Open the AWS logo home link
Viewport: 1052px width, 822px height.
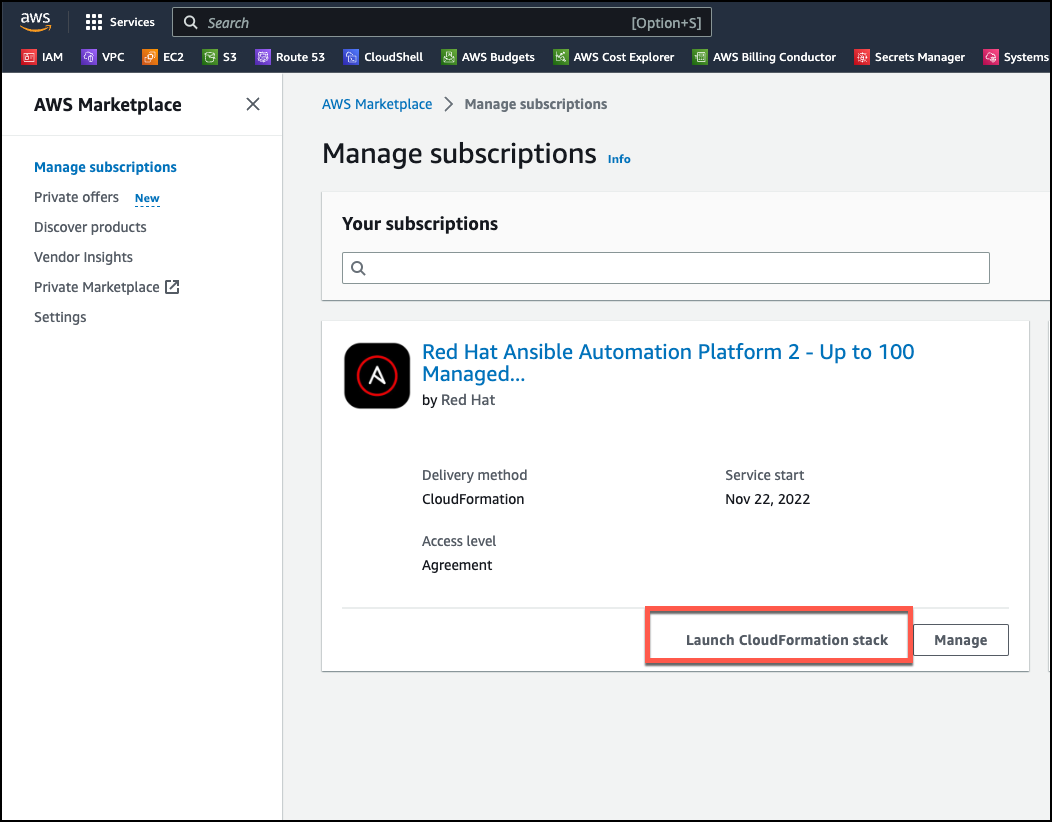point(35,21)
